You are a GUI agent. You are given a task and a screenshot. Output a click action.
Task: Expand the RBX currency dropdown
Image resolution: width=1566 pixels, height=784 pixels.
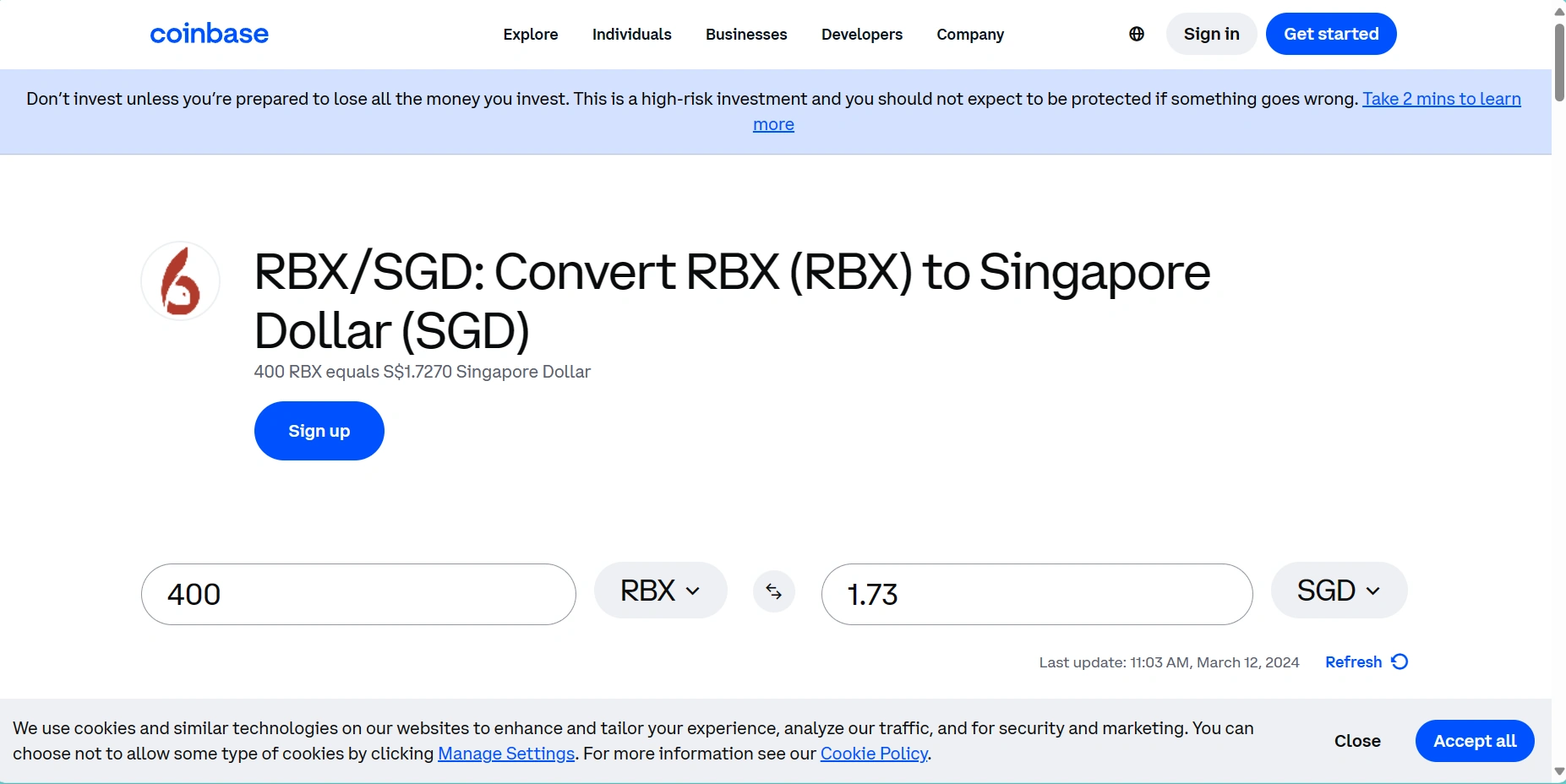pos(660,590)
